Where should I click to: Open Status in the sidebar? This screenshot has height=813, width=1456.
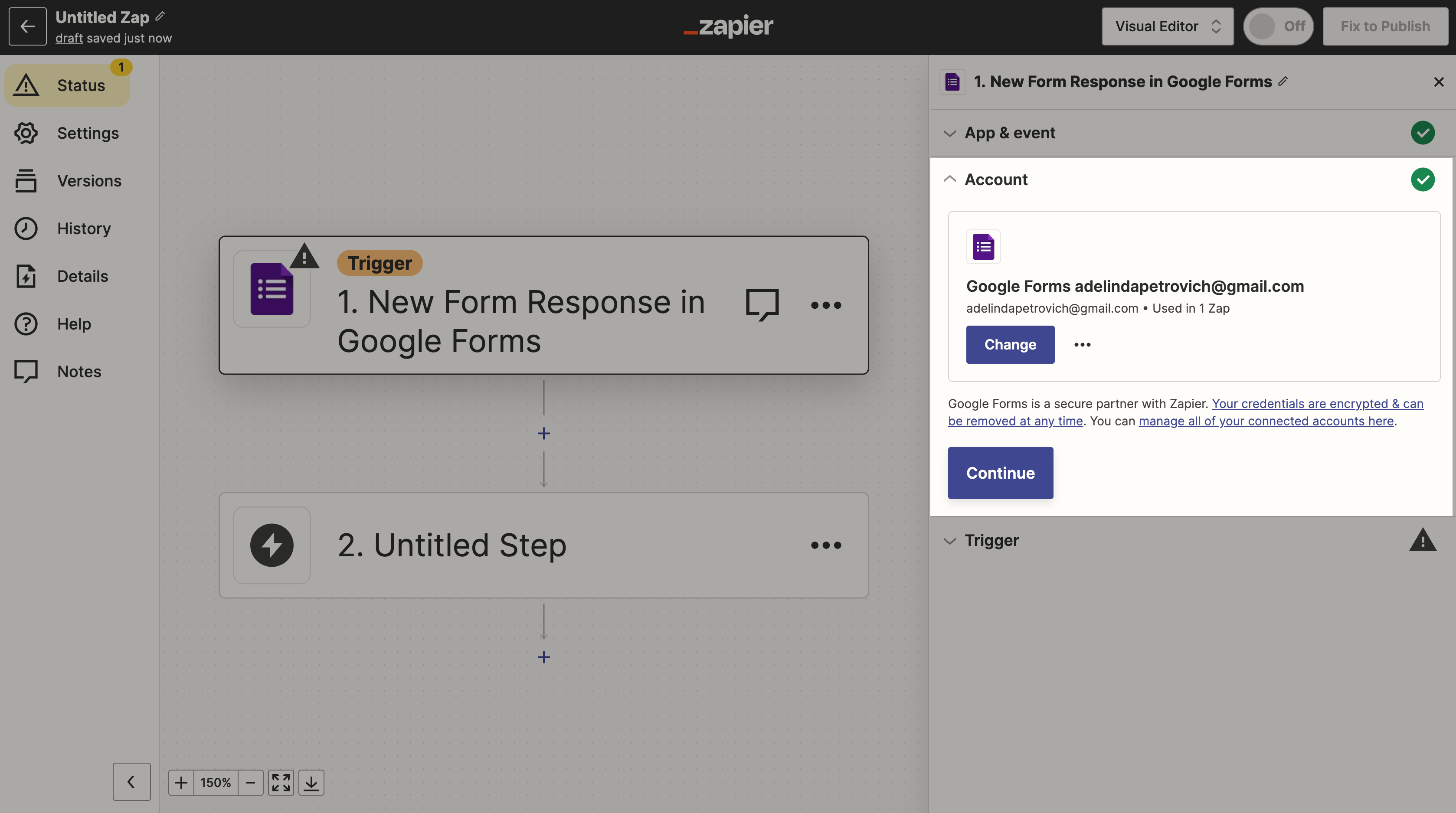click(x=67, y=85)
